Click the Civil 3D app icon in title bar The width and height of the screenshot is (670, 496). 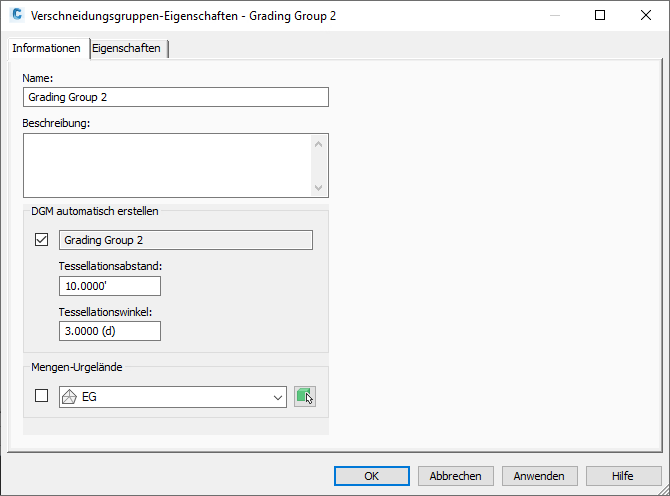click(16, 16)
